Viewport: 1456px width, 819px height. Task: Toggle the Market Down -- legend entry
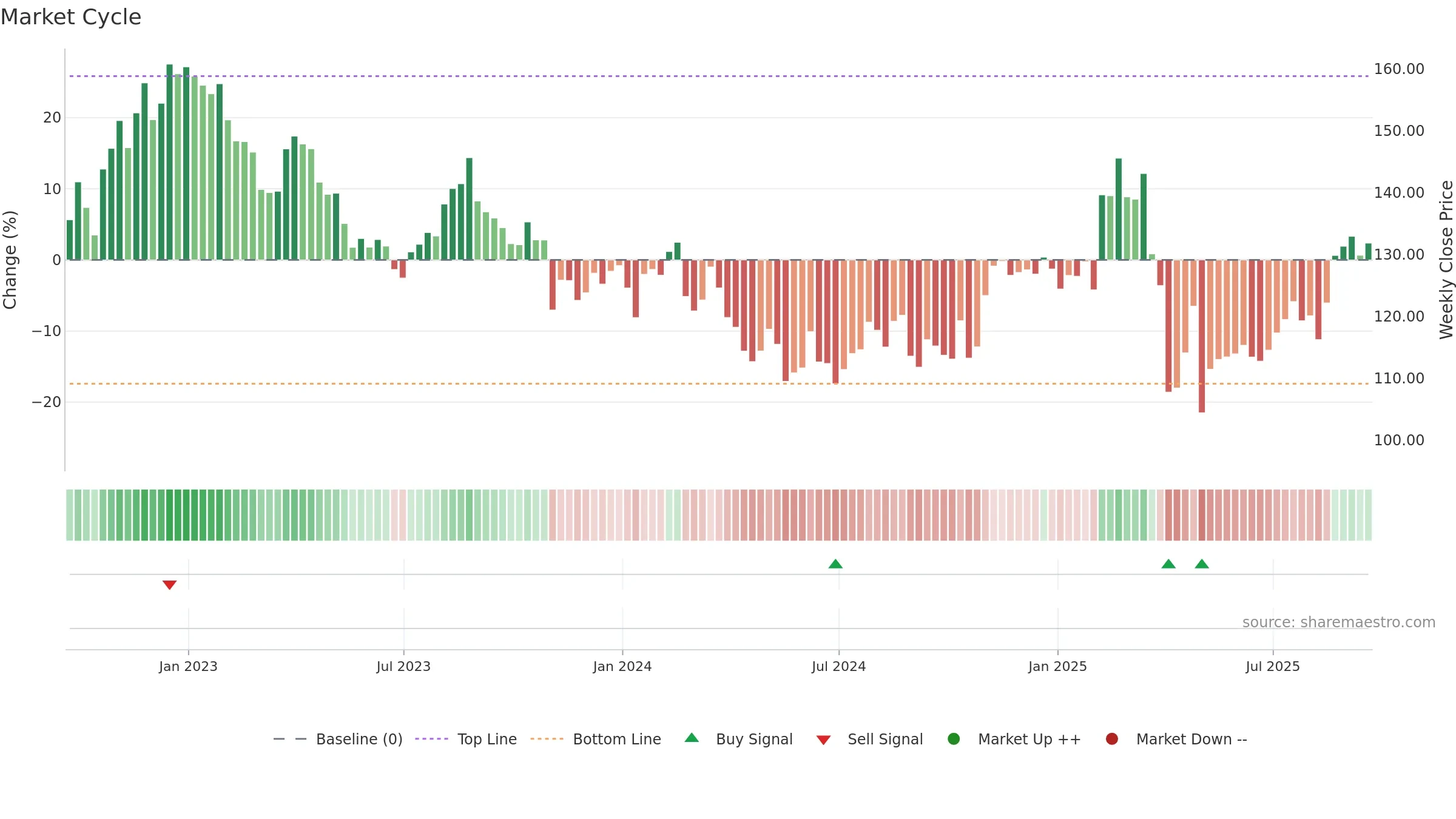[1176, 739]
